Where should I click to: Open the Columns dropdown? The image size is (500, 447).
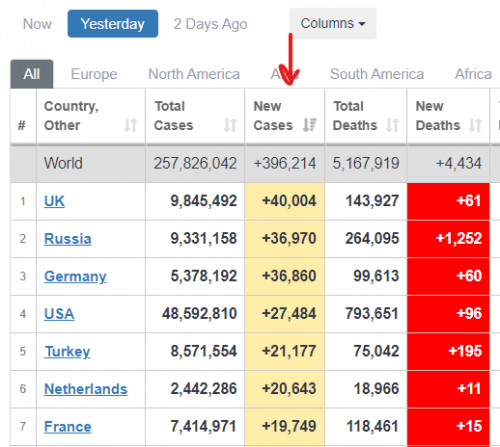pos(333,24)
